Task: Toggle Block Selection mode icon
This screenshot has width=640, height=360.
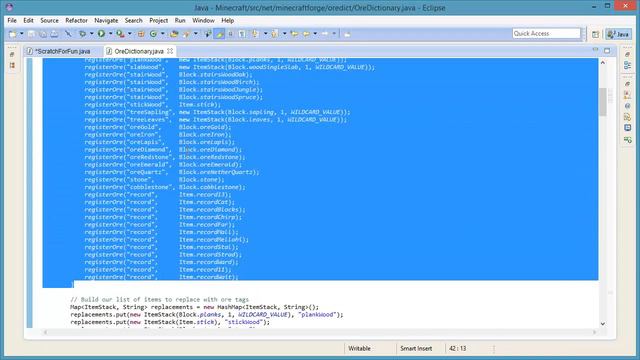Action: (231, 34)
